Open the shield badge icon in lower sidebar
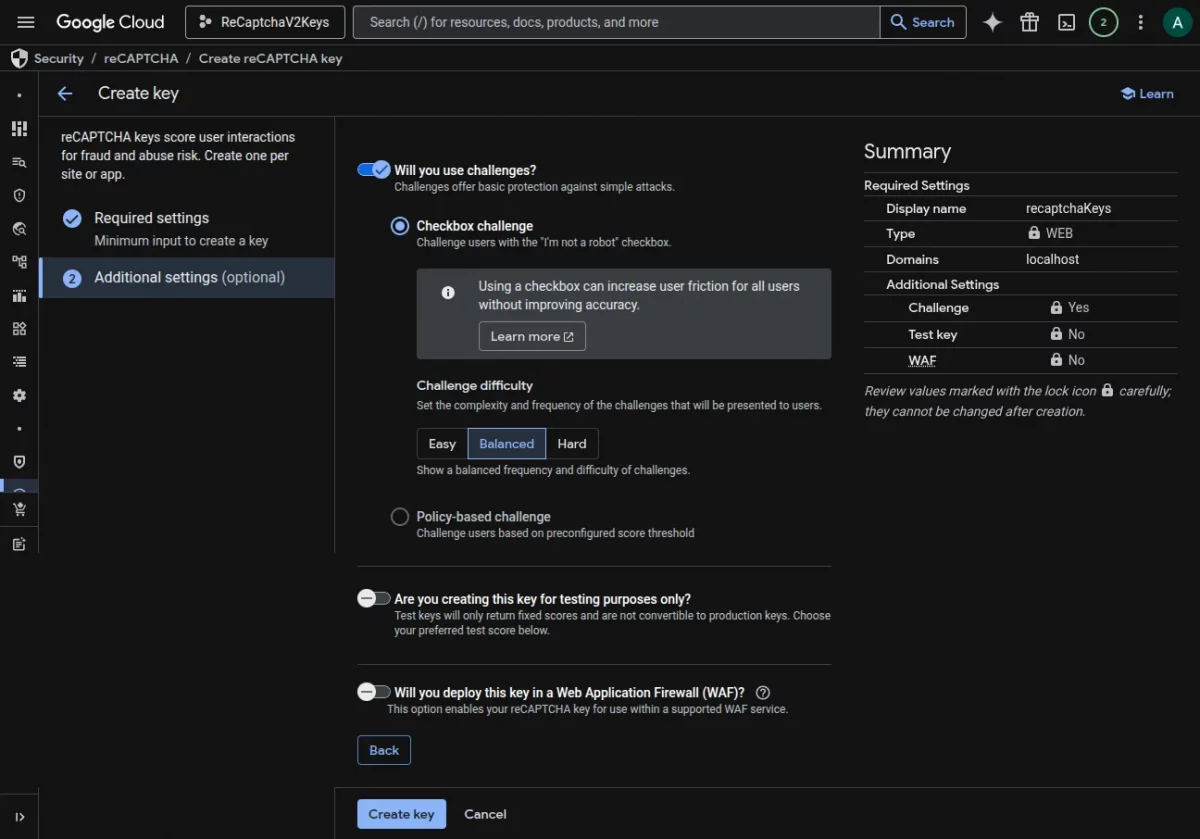 [x=19, y=462]
